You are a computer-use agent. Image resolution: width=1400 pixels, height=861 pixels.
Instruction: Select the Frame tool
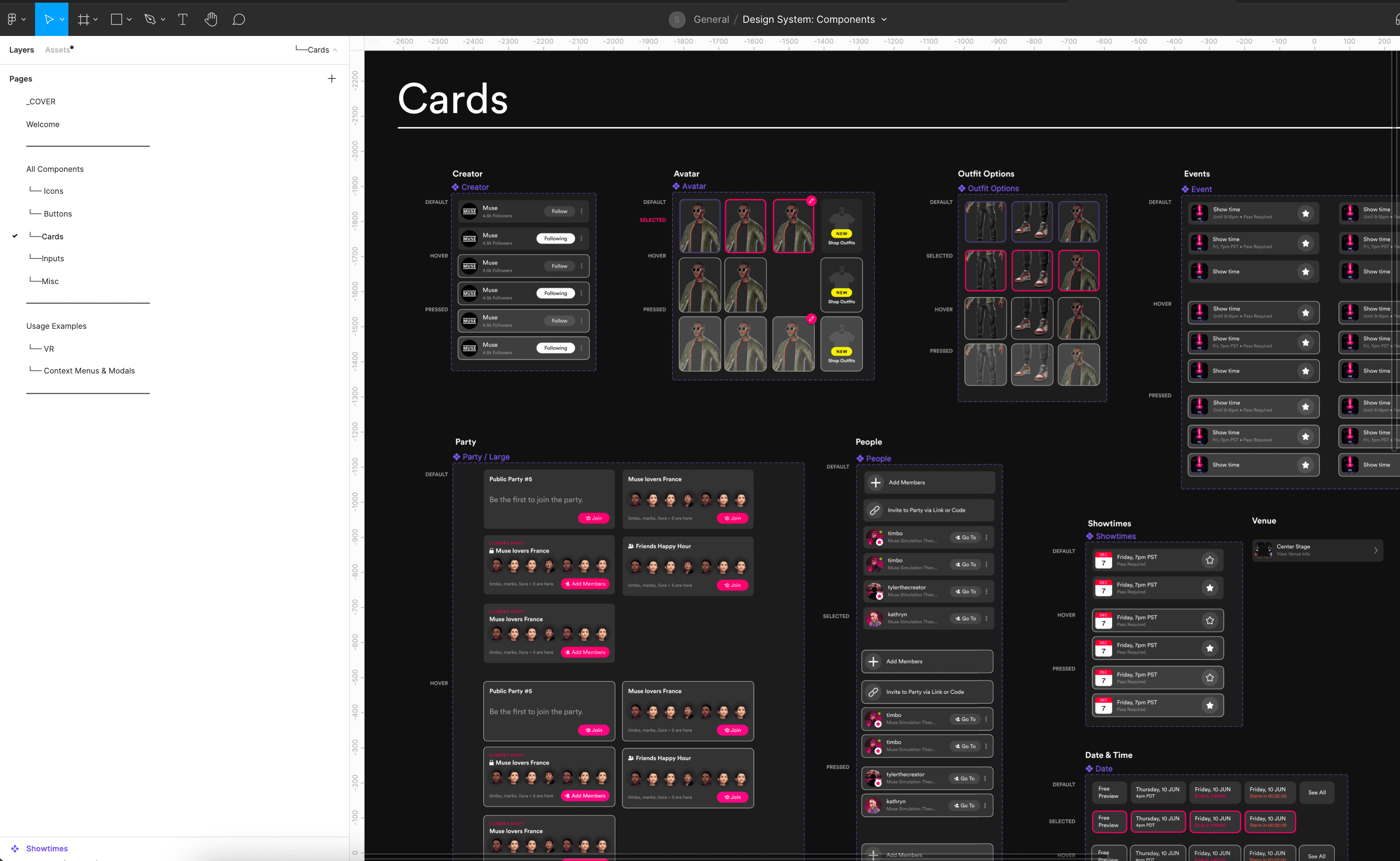[84, 19]
